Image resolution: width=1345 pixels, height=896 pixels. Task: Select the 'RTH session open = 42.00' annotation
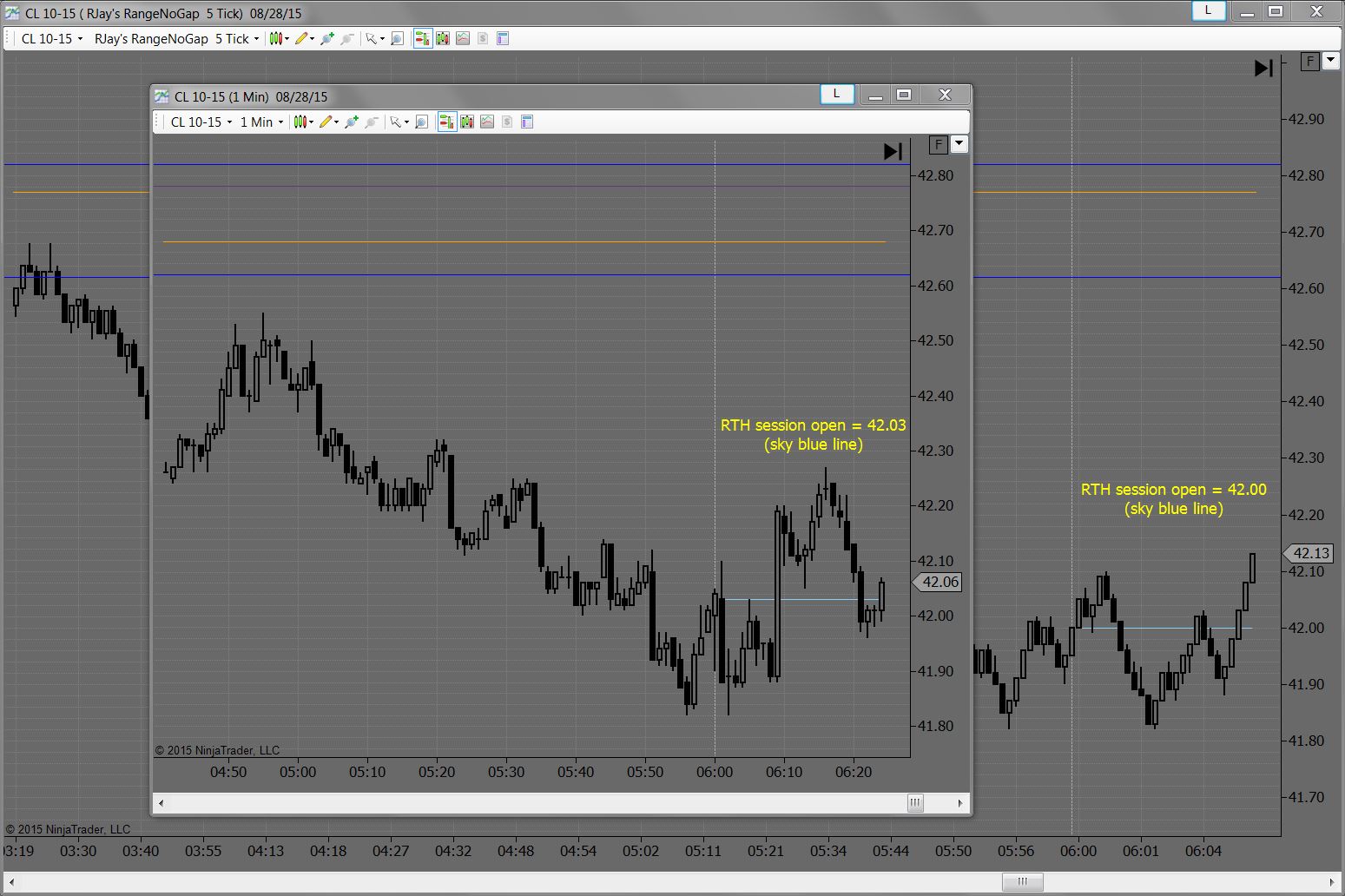coord(1173,499)
